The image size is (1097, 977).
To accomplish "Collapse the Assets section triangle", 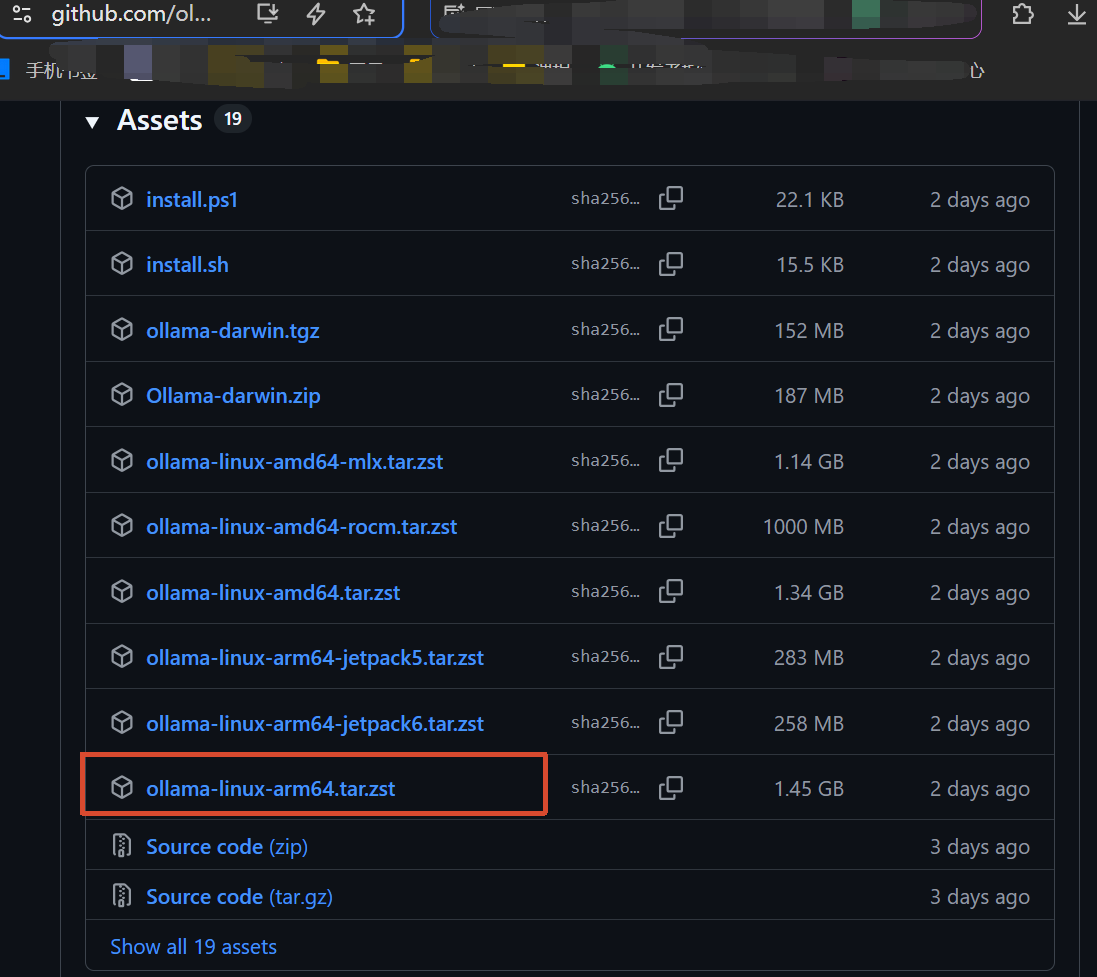I will [x=92, y=122].
